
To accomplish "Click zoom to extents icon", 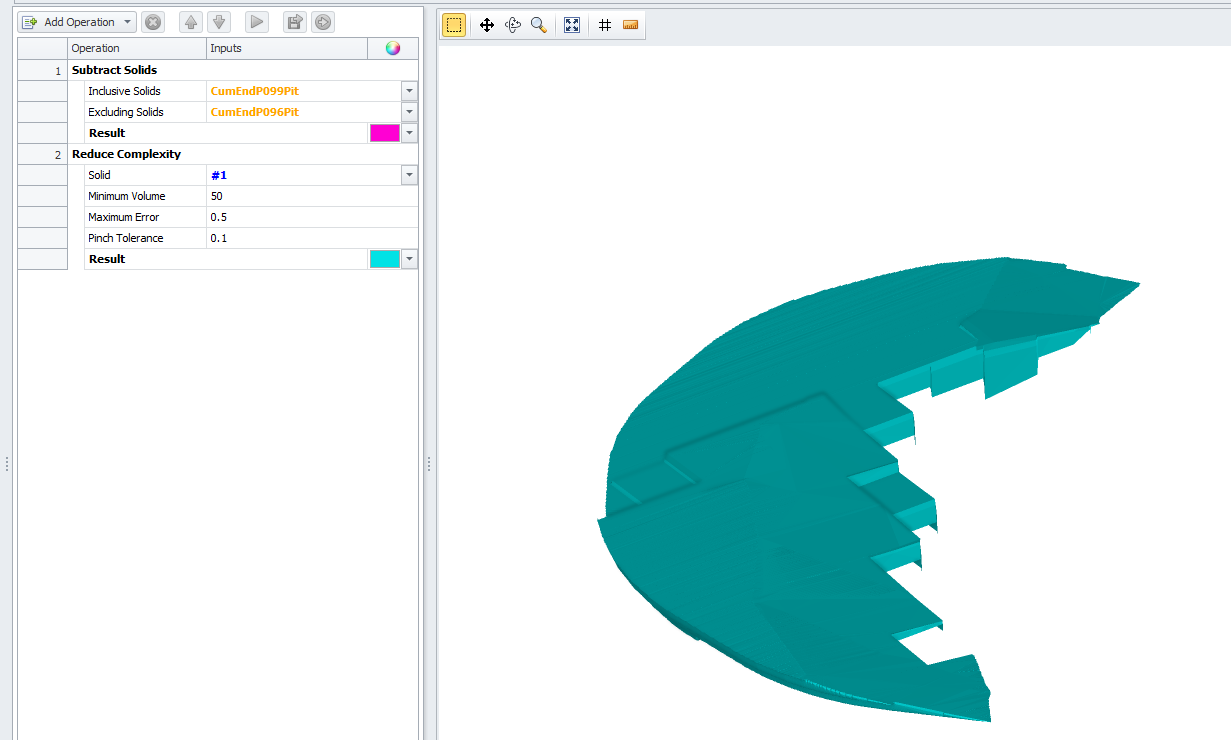I will [x=572, y=25].
